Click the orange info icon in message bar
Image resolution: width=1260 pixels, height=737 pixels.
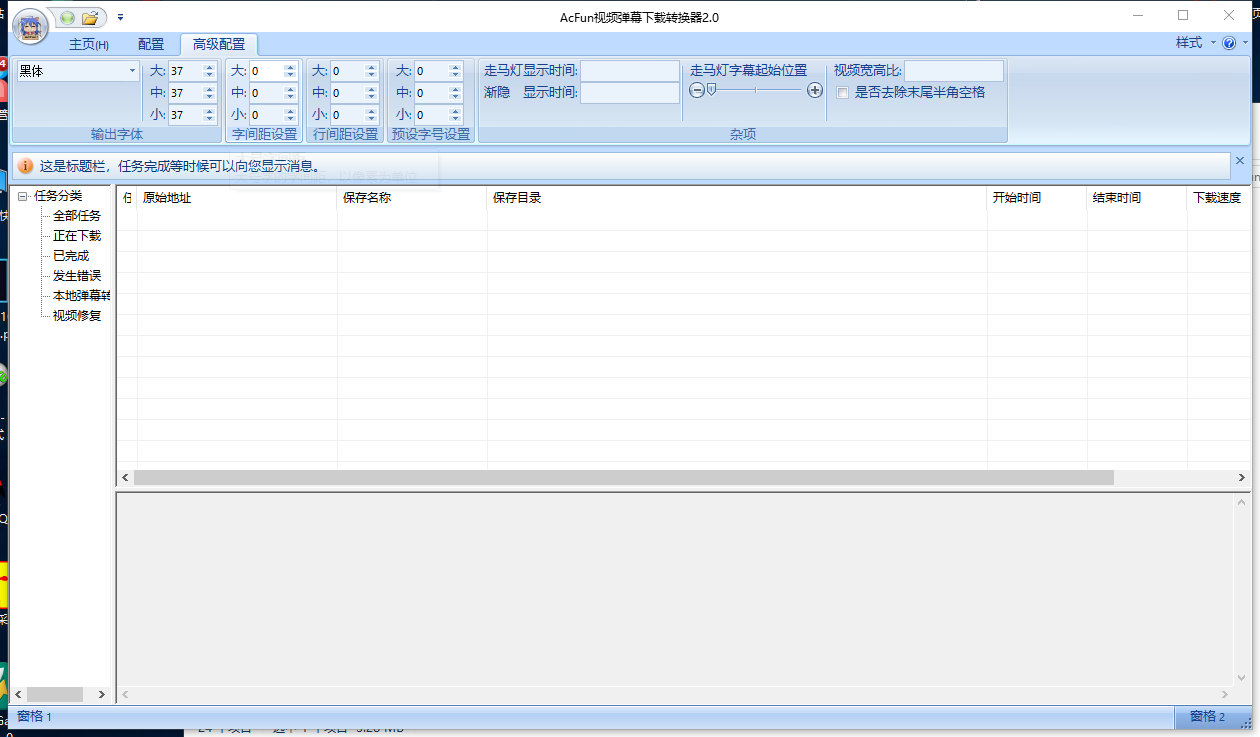tap(26, 166)
